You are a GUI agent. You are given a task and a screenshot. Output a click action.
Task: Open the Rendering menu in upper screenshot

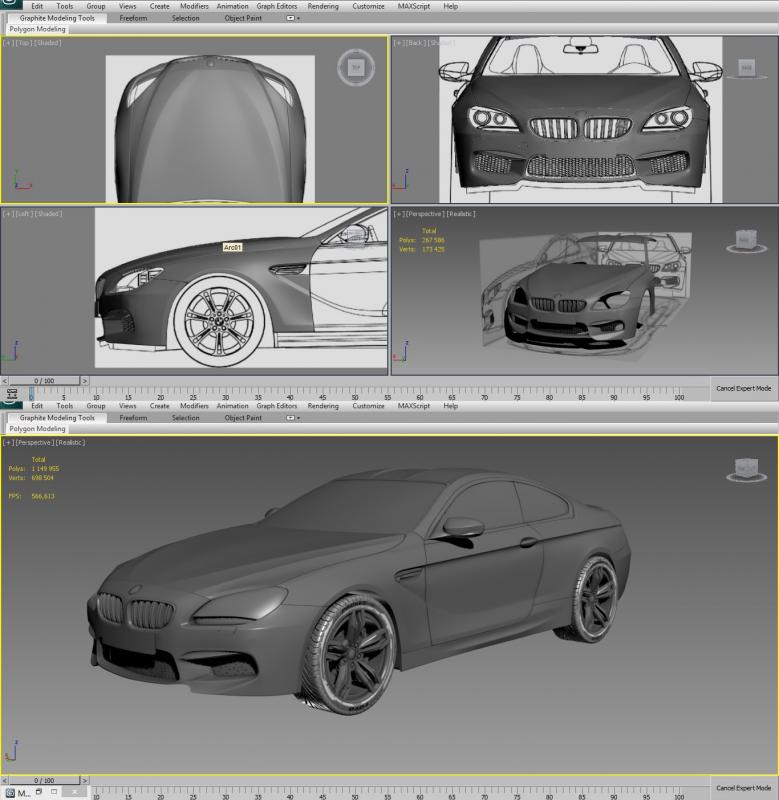click(322, 6)
